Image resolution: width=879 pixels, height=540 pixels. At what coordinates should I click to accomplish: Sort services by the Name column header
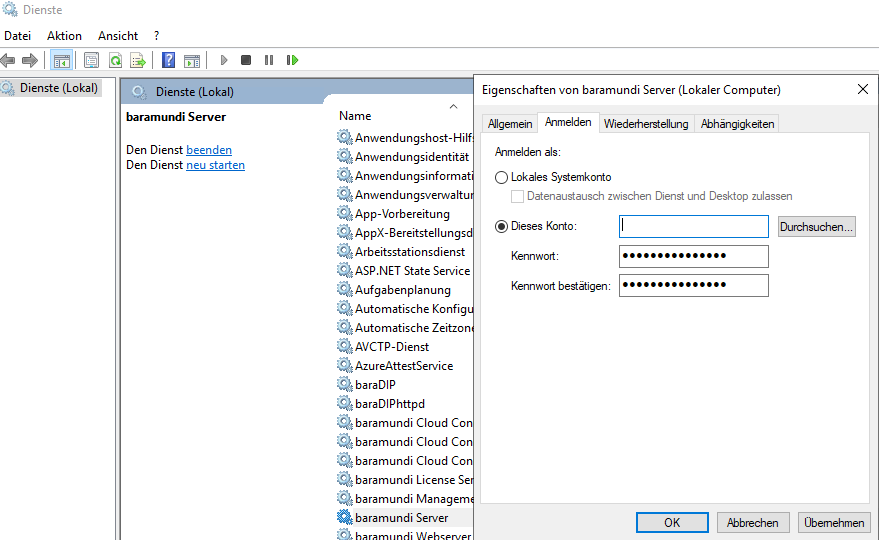355,116
